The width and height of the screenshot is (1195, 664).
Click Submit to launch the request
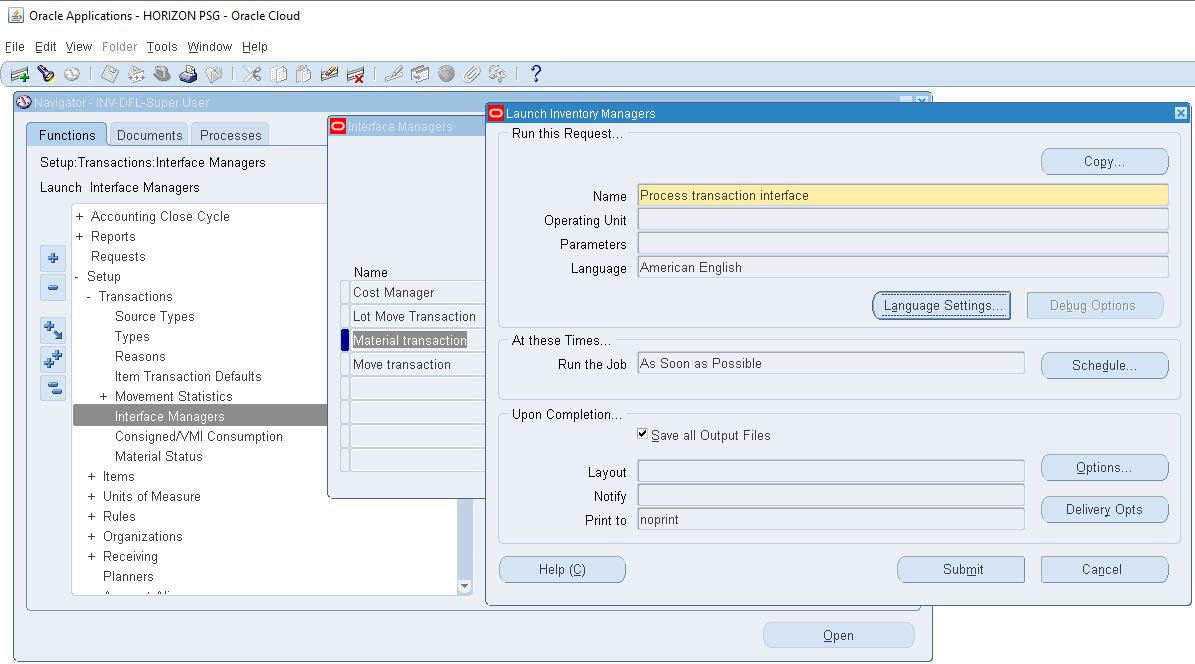960,569
